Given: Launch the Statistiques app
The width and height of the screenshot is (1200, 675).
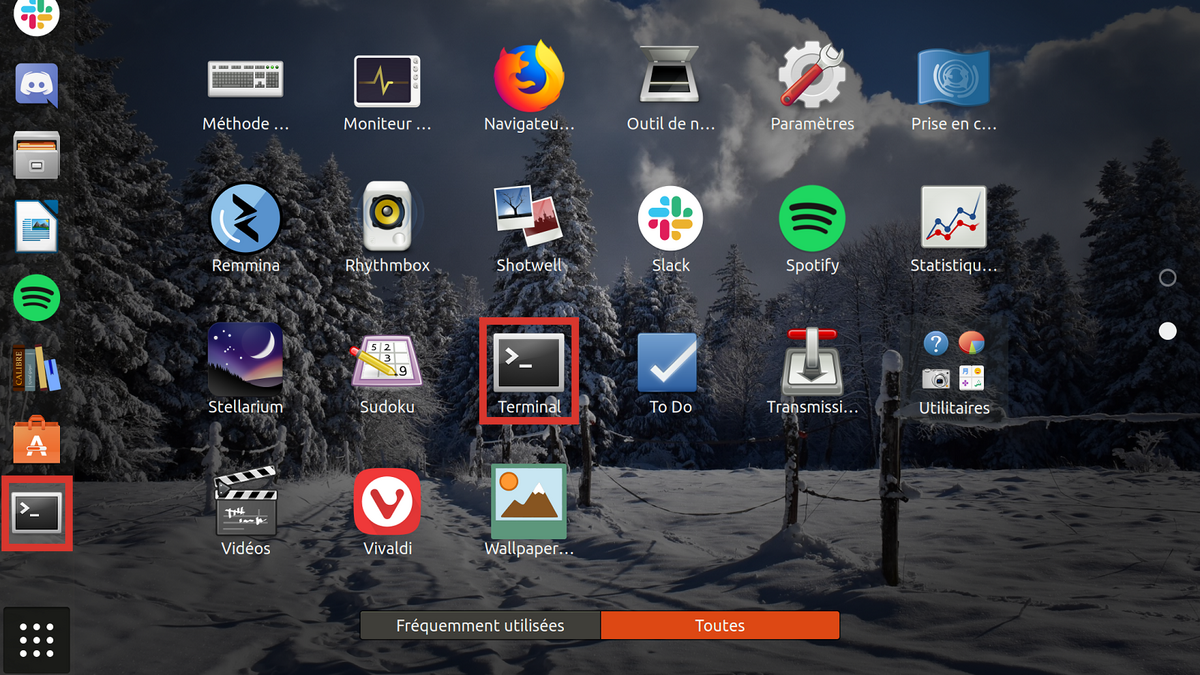Looking at the screenshot, I should (x=954, y=218).
